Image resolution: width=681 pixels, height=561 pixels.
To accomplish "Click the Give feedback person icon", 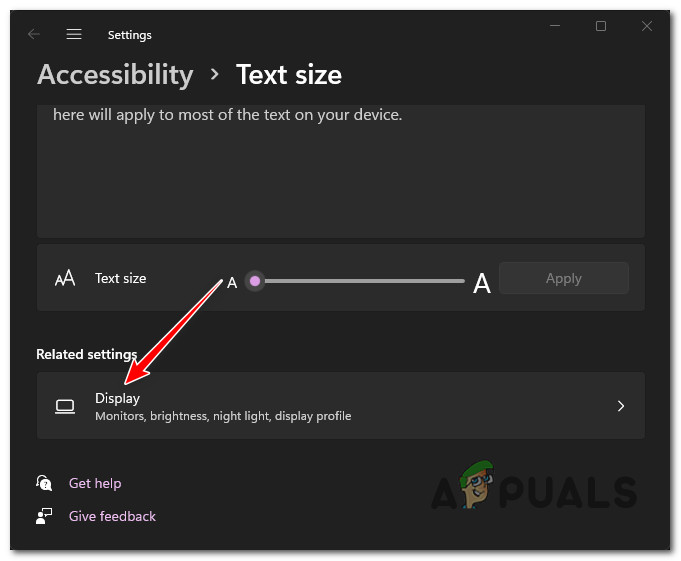I will (44, 516).
